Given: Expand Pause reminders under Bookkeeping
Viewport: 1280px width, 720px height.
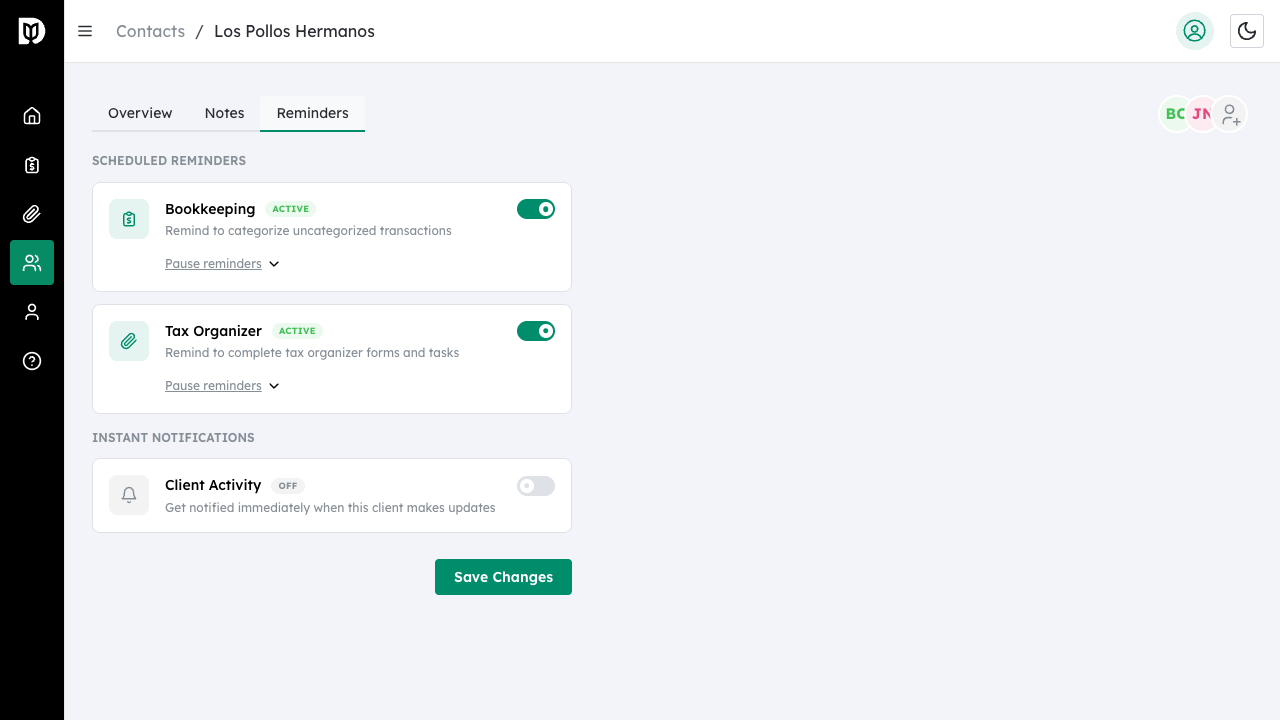Looking at the screenshot, I should point(222,264).
